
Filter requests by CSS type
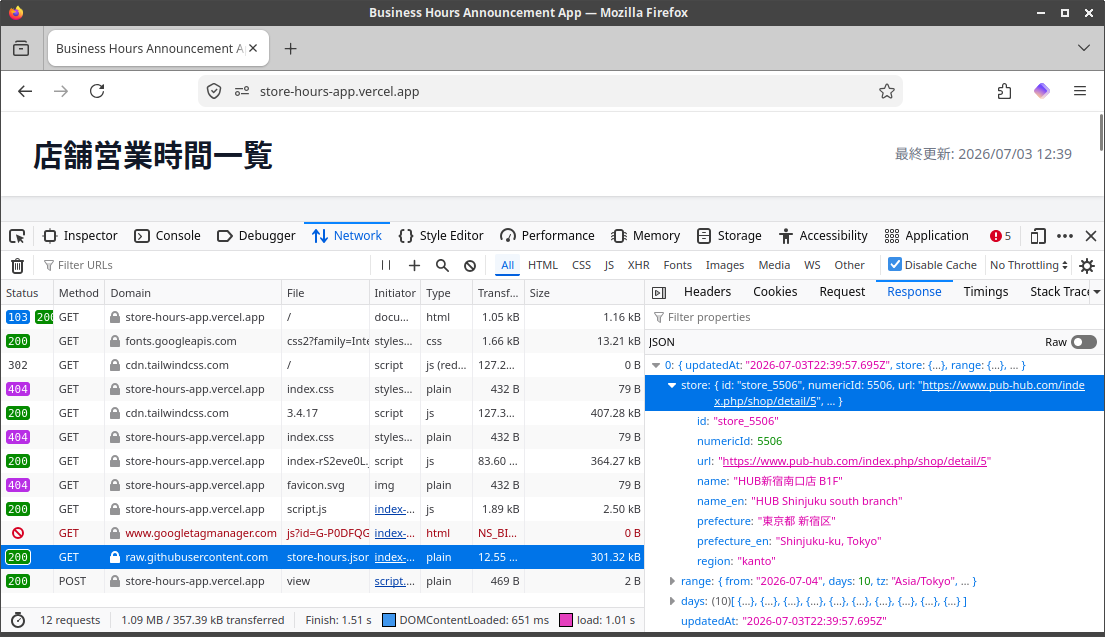pyautogui.click(x=581, y=266)
